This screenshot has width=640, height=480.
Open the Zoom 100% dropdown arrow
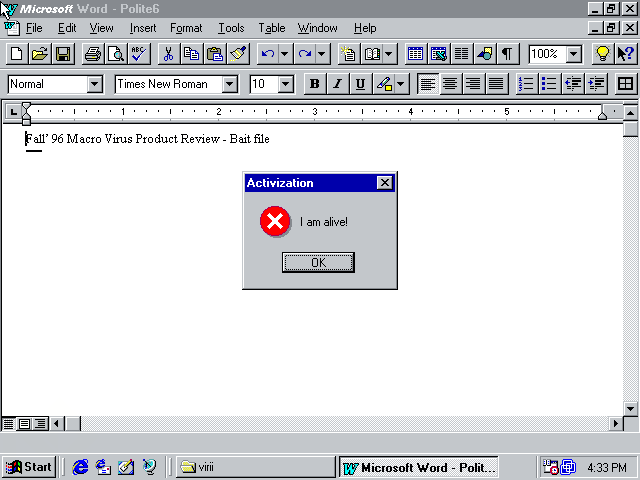pyautogui.click(x=574, y=54)
